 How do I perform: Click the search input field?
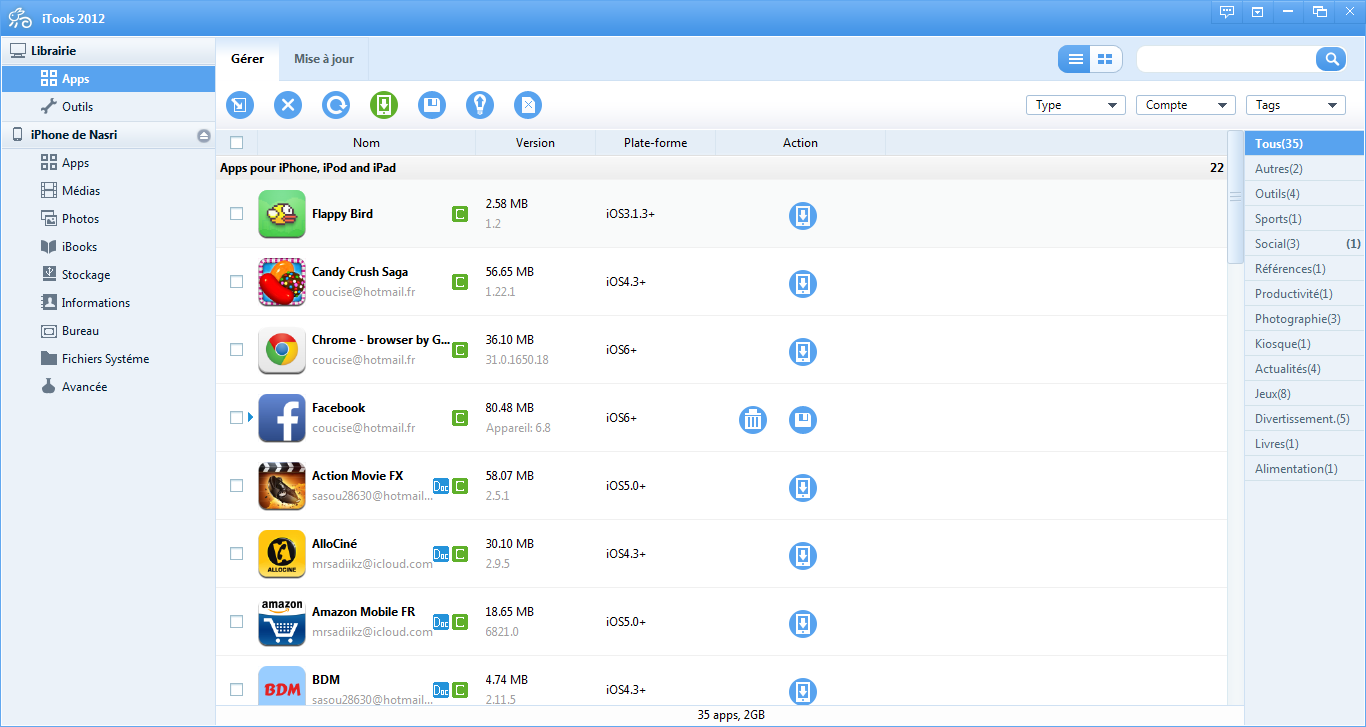tap(1226, 59)
